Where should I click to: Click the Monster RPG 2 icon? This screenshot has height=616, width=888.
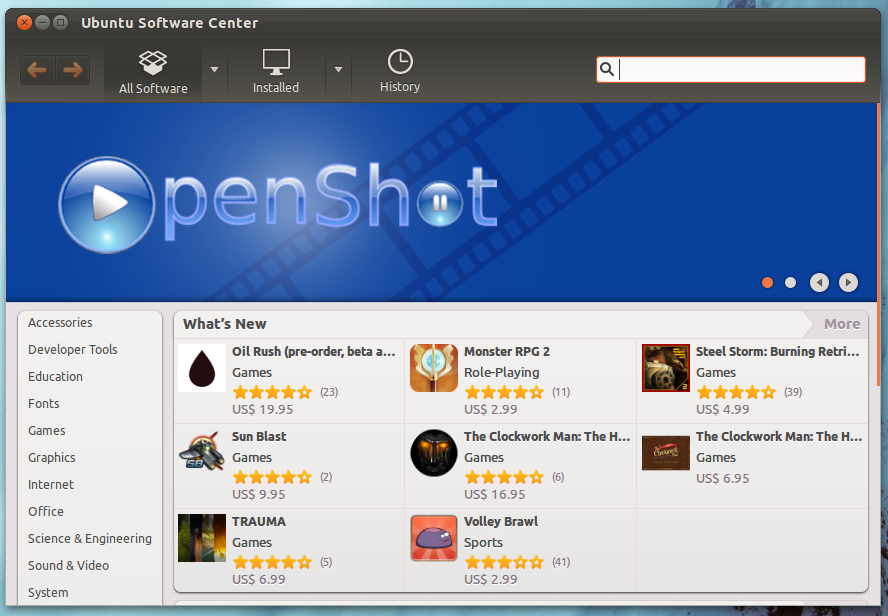click(434, 368)
